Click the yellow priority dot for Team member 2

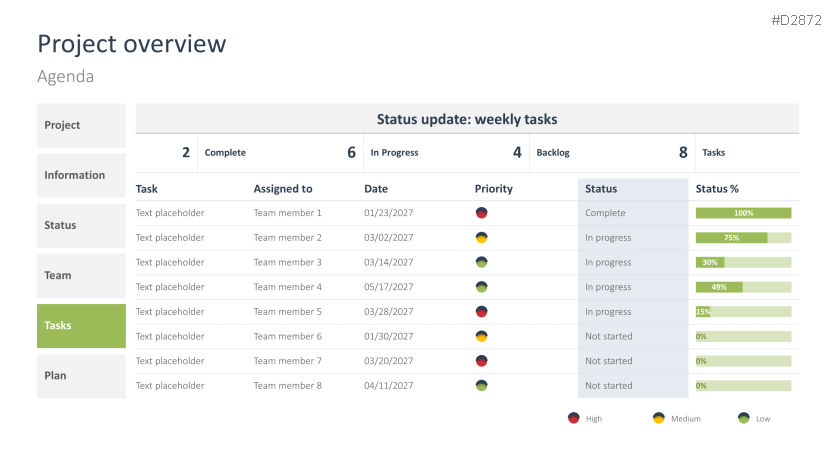click(x=482, y=238)
